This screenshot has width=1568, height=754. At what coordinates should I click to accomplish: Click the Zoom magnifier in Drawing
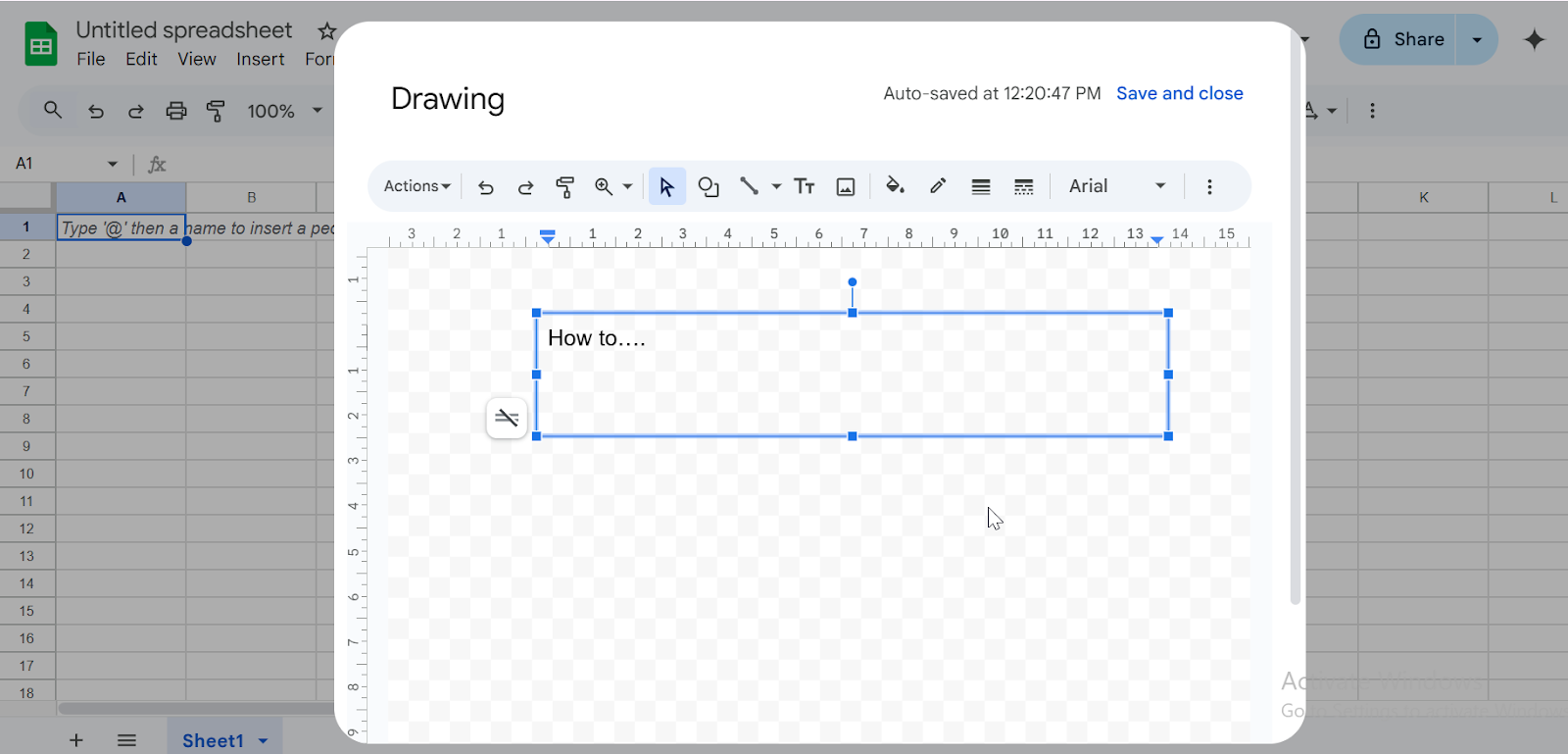(604, 186)
